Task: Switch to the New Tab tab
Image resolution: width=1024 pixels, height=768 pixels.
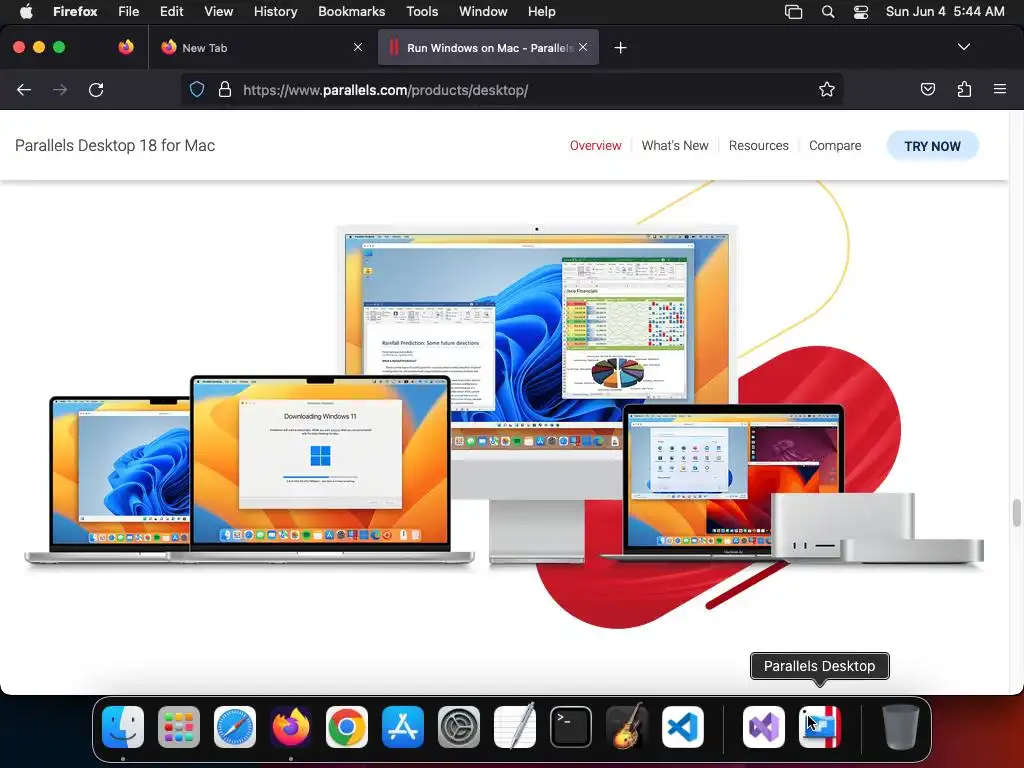Action: (263, 47)
